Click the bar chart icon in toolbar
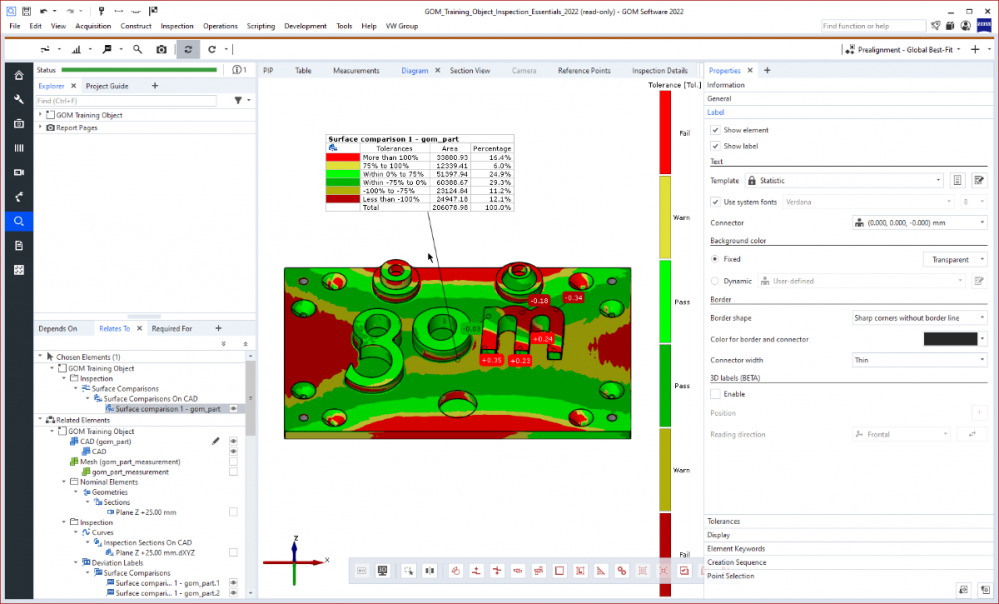Image resolution: width=999 pixels, height=604 pixels. point(76,49)
